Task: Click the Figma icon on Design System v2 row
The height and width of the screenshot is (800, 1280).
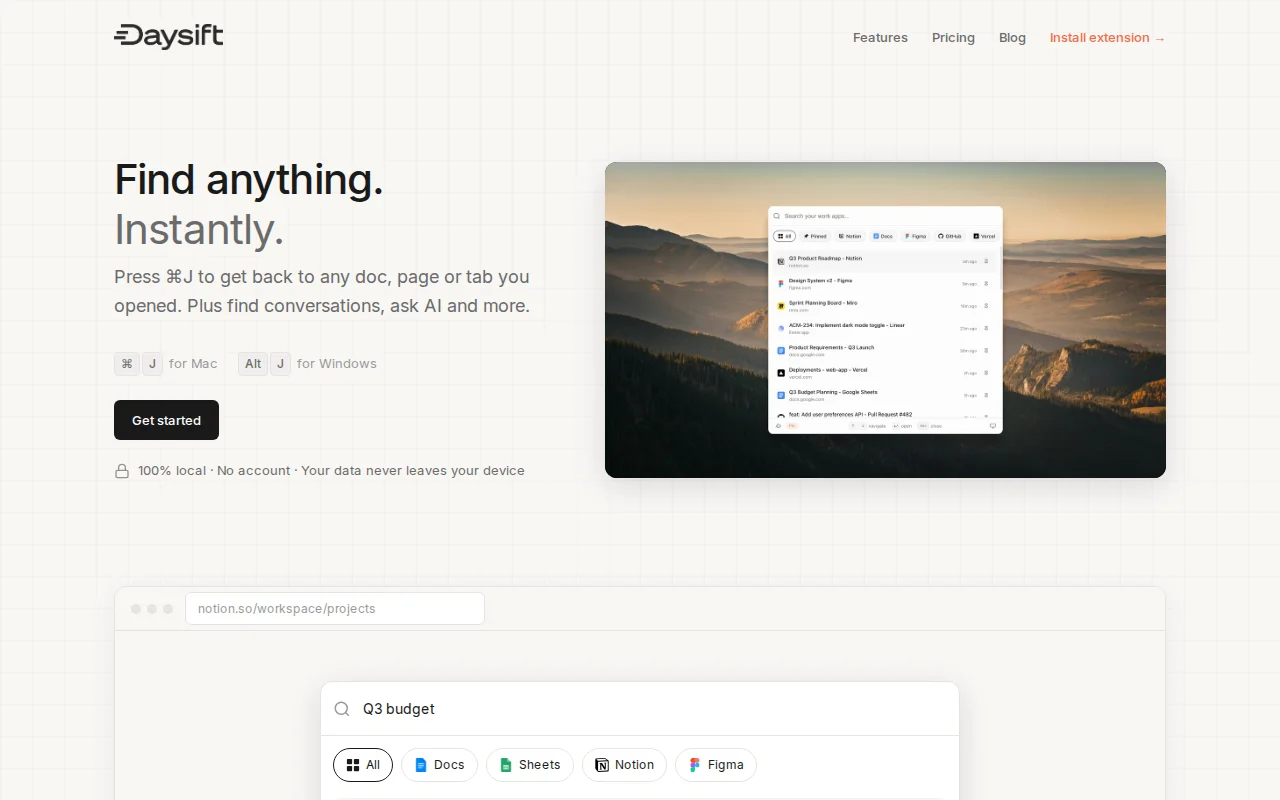Action: pos(781,284)
